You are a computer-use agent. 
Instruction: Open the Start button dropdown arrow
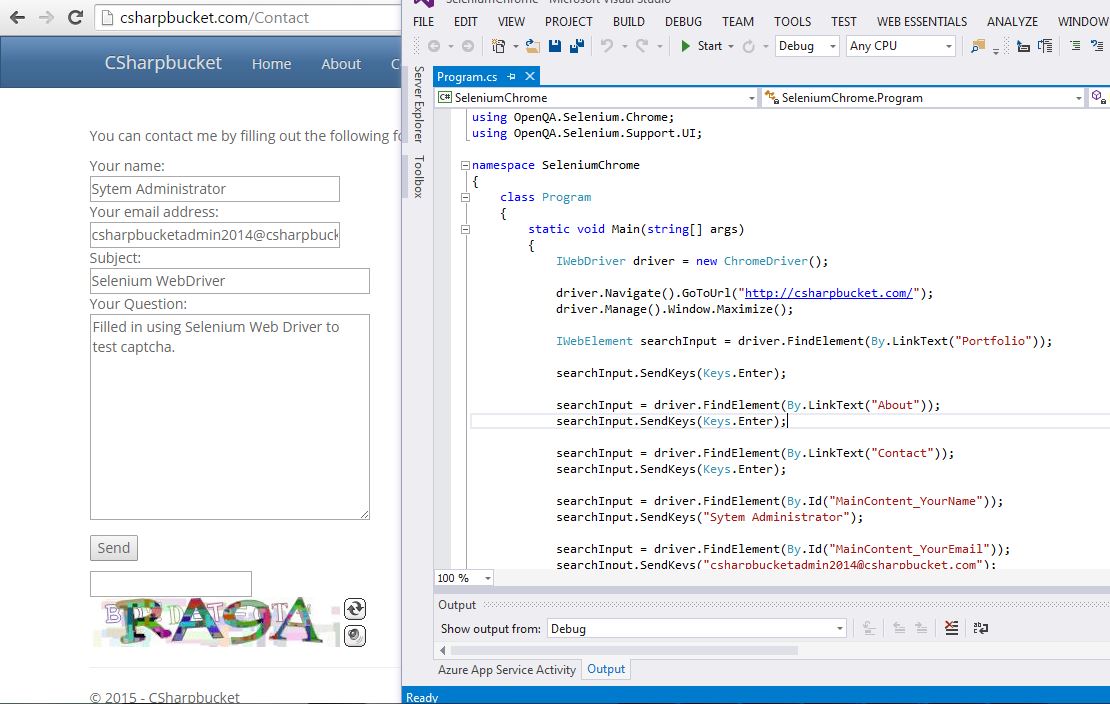[x=731, y=46]
